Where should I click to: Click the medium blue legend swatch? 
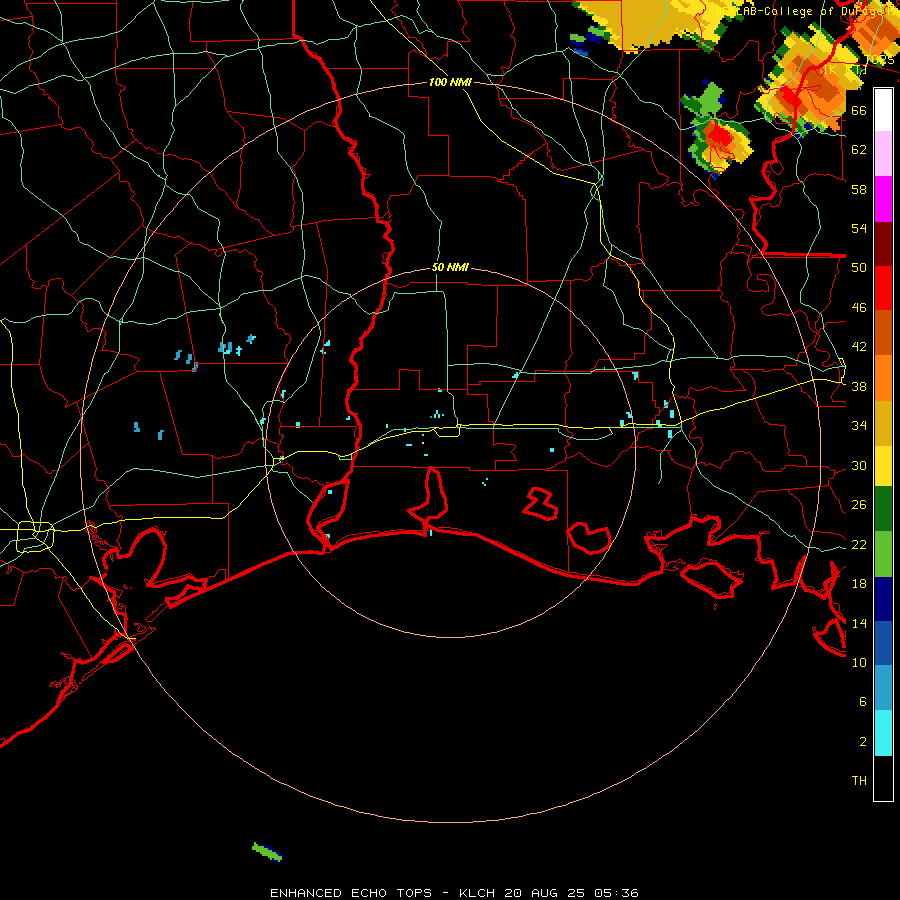click(883, 643)
